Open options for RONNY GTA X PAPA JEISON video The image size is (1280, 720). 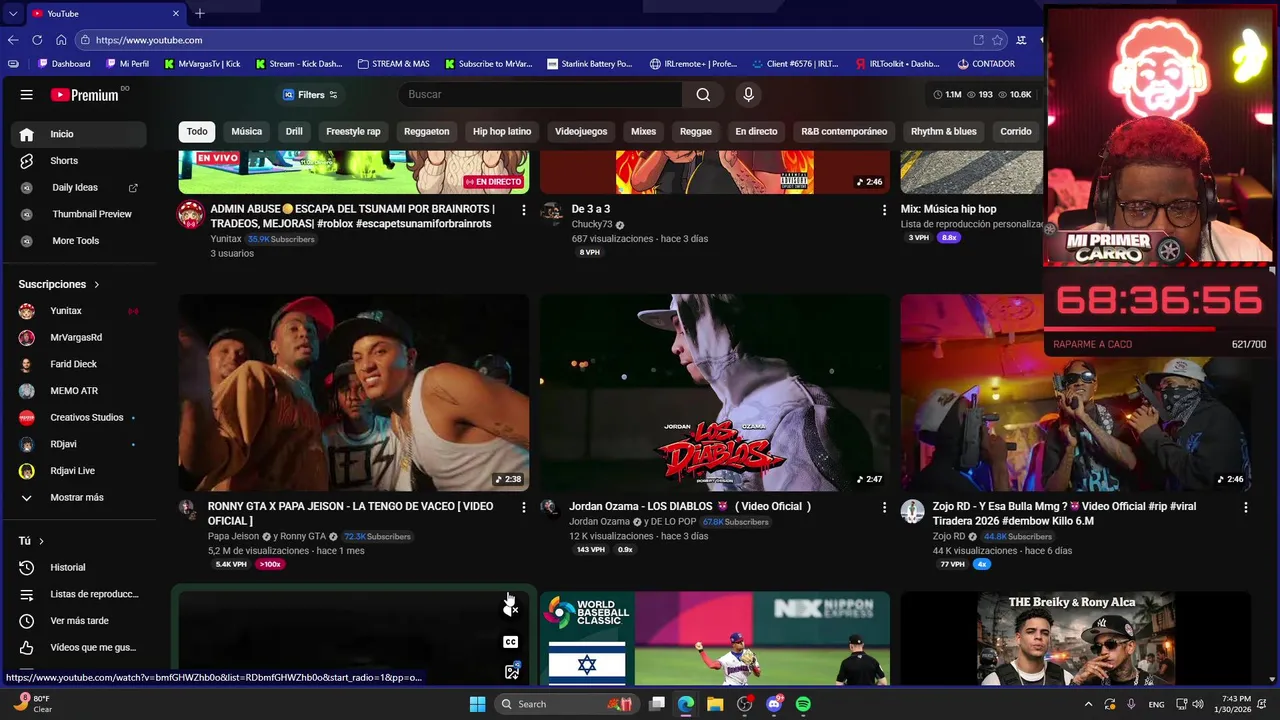tap(523, 508)
